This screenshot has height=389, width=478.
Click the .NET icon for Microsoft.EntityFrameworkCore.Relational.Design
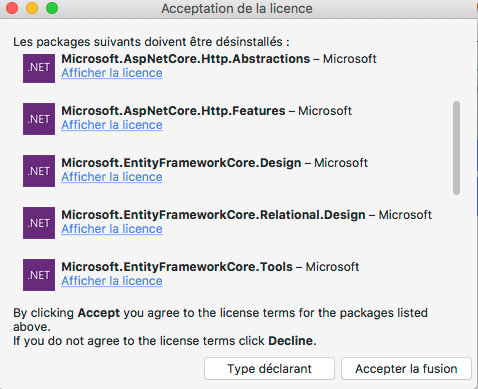click(39, 223)
